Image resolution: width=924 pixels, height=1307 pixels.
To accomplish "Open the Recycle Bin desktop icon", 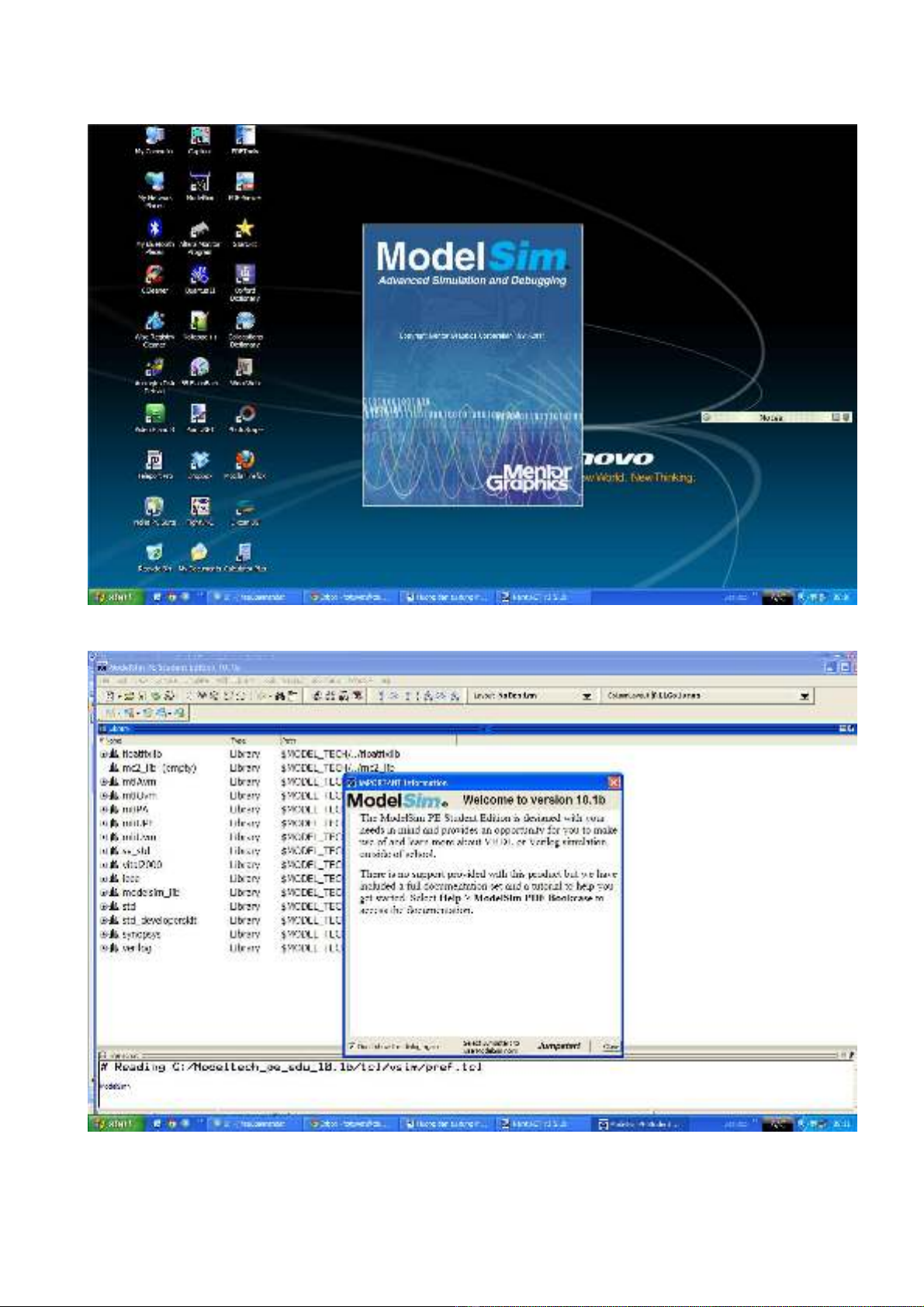I will [154, 557].
